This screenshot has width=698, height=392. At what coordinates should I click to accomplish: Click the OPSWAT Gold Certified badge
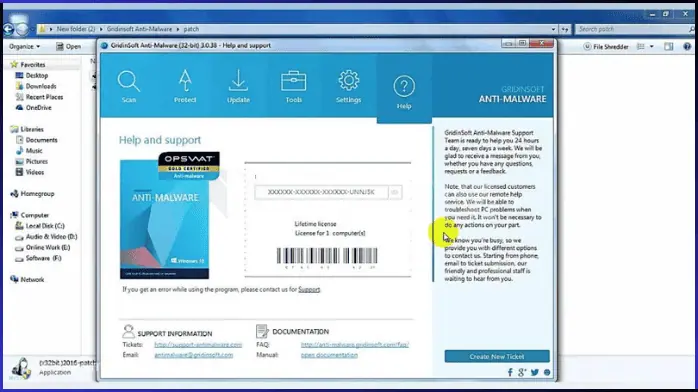pyautogui.click(x=189, y=166)
